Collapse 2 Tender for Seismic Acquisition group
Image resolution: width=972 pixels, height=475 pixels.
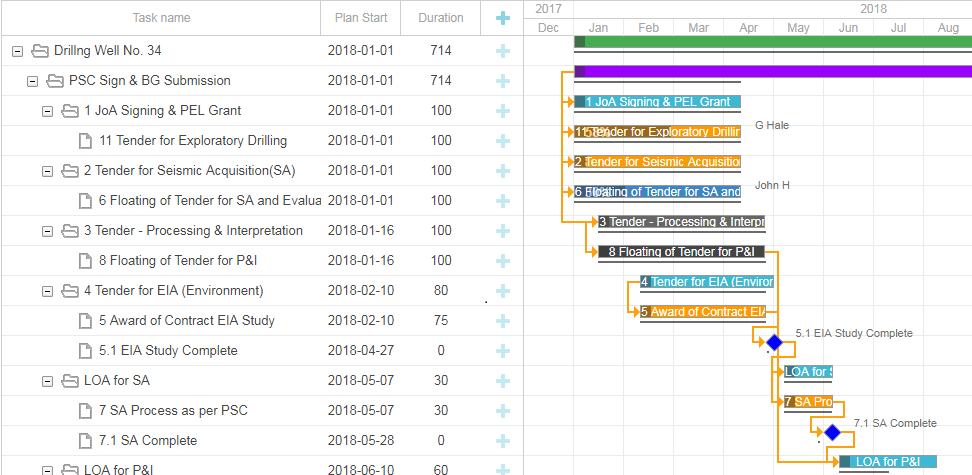[47, 171]
